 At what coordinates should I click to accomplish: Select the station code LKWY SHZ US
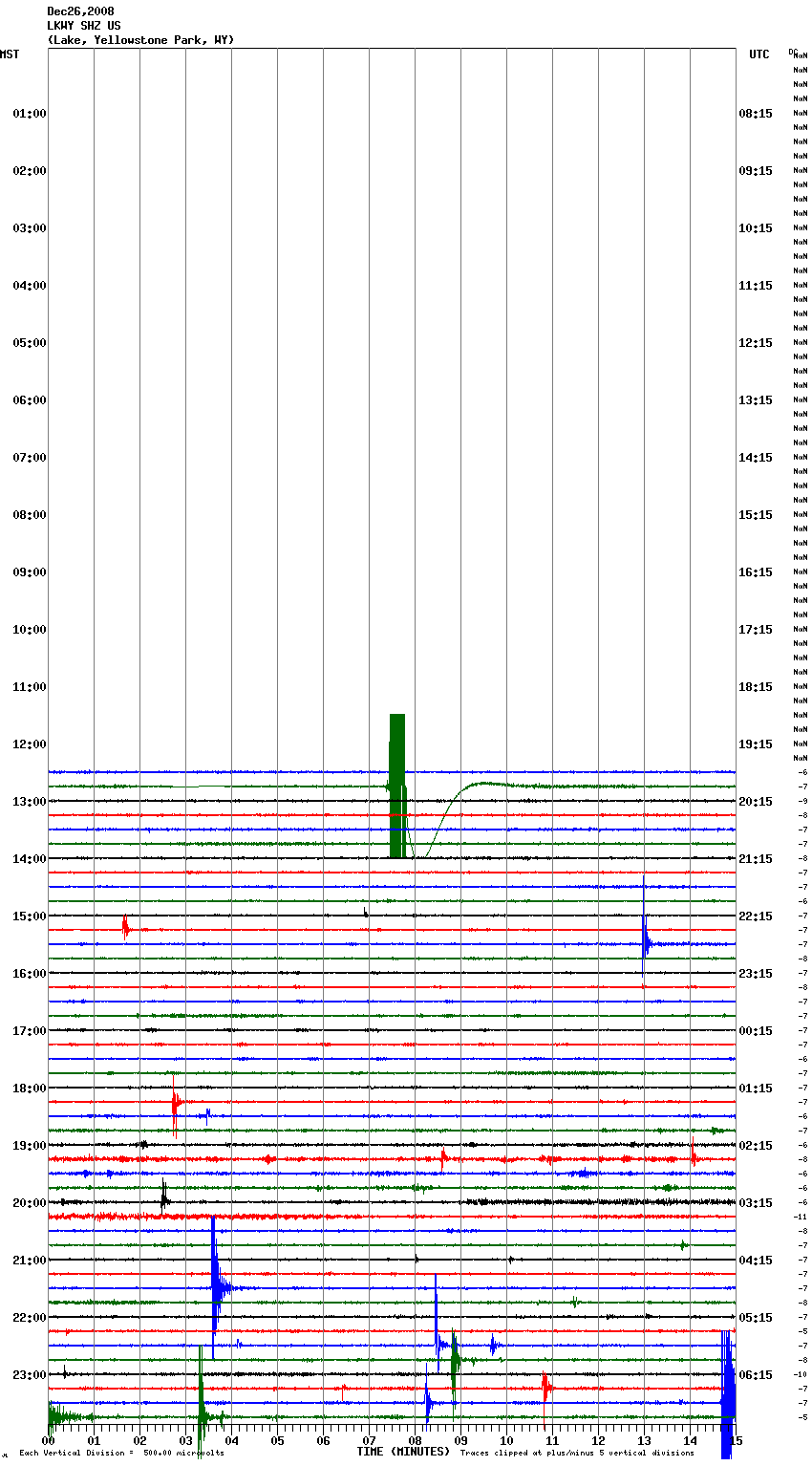tap(84, 26)
